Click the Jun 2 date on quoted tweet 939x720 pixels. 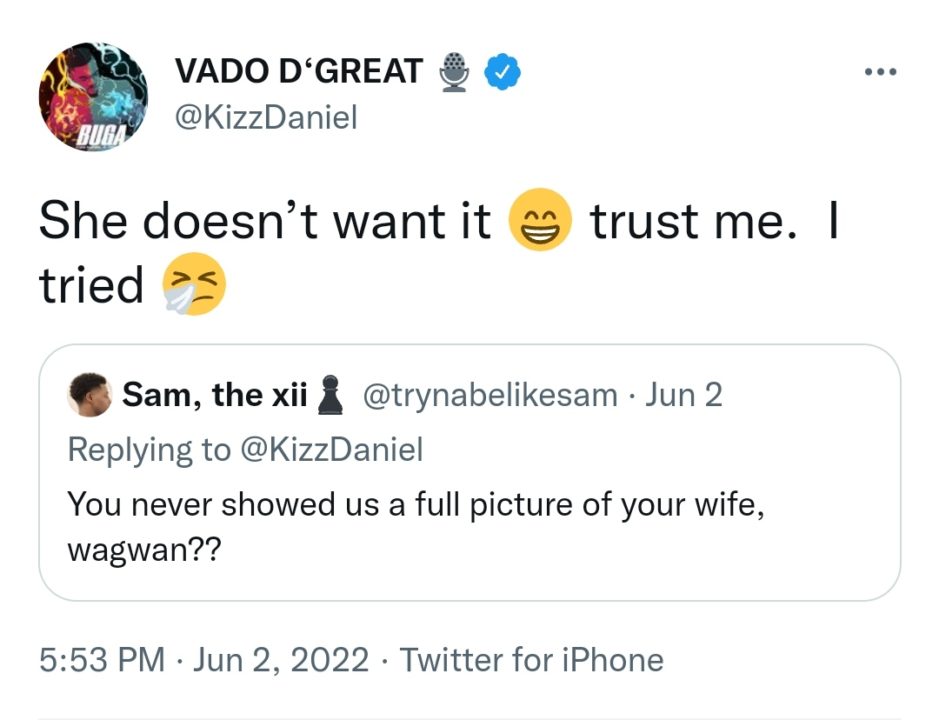684,396
